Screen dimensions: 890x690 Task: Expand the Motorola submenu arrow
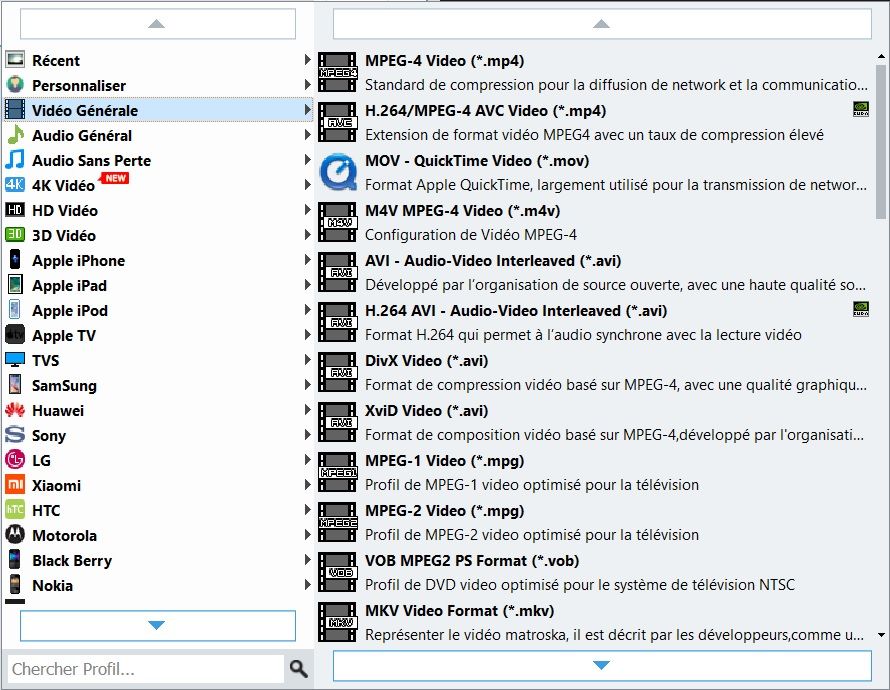307,535
